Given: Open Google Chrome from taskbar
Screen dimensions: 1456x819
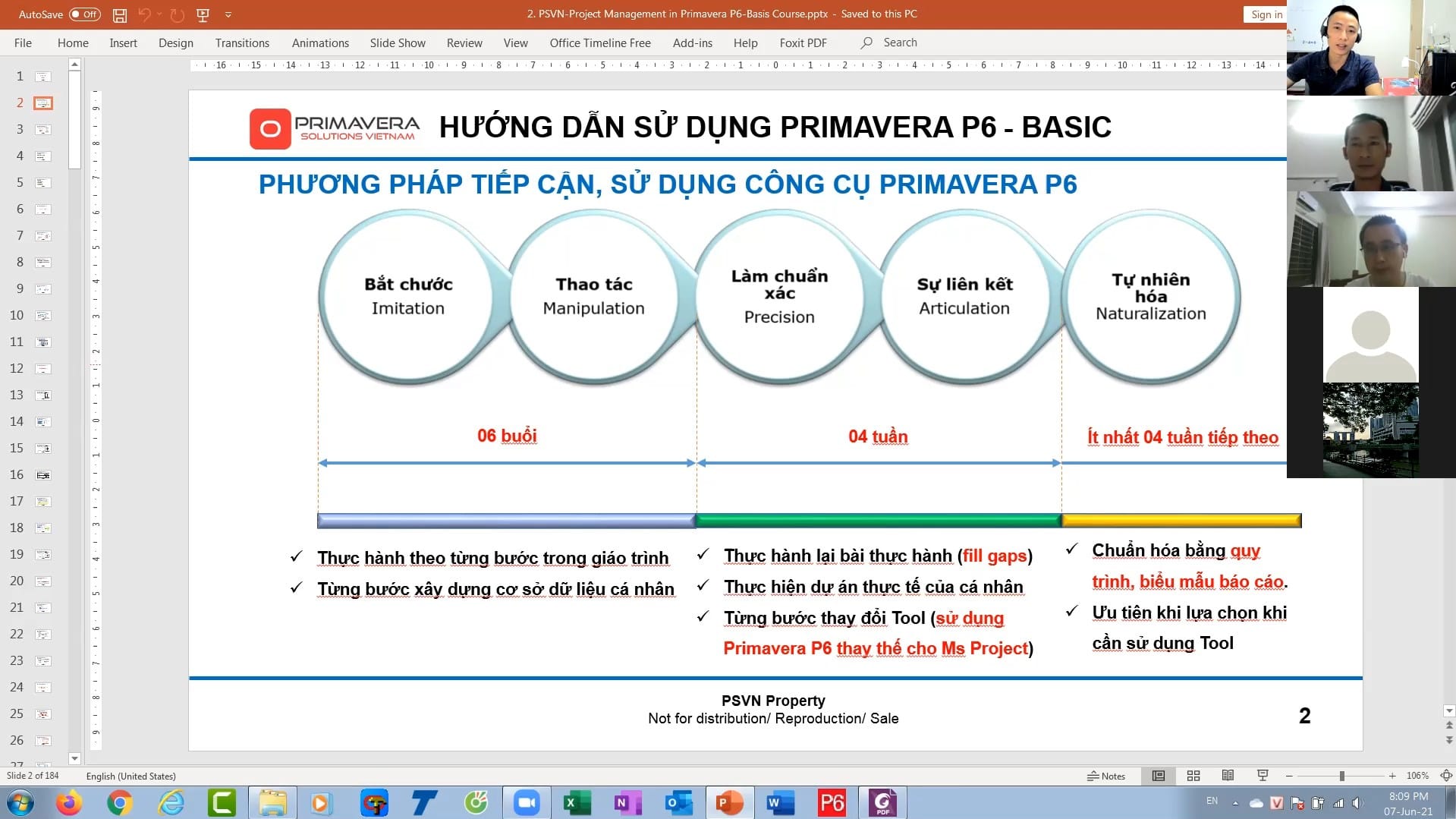Looking at the screenshot, I should pyautogui.click(x=120, y=803).
